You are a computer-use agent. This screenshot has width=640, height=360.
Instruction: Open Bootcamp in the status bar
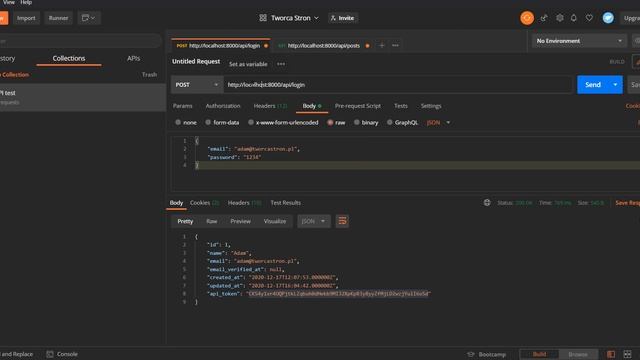pos(487,354)
